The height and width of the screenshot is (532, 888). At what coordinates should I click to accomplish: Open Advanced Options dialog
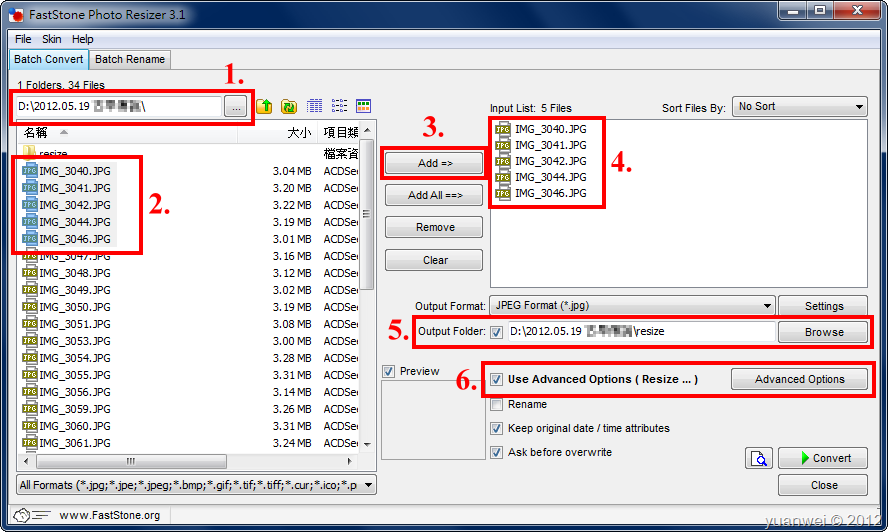point(799,379)
